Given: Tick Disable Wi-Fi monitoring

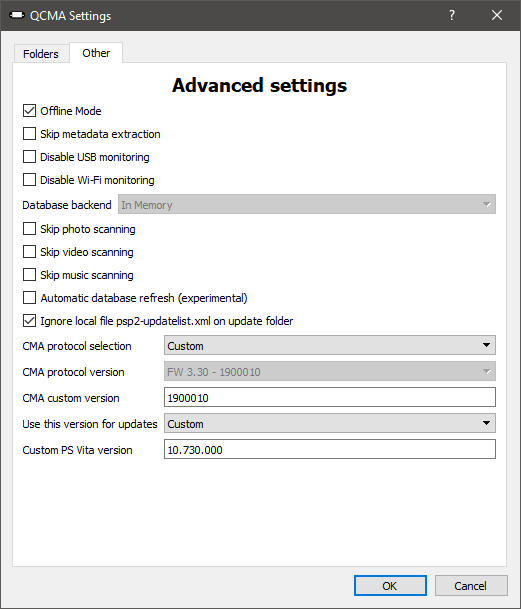Looking at the screenshot, I should click(30, 180).
